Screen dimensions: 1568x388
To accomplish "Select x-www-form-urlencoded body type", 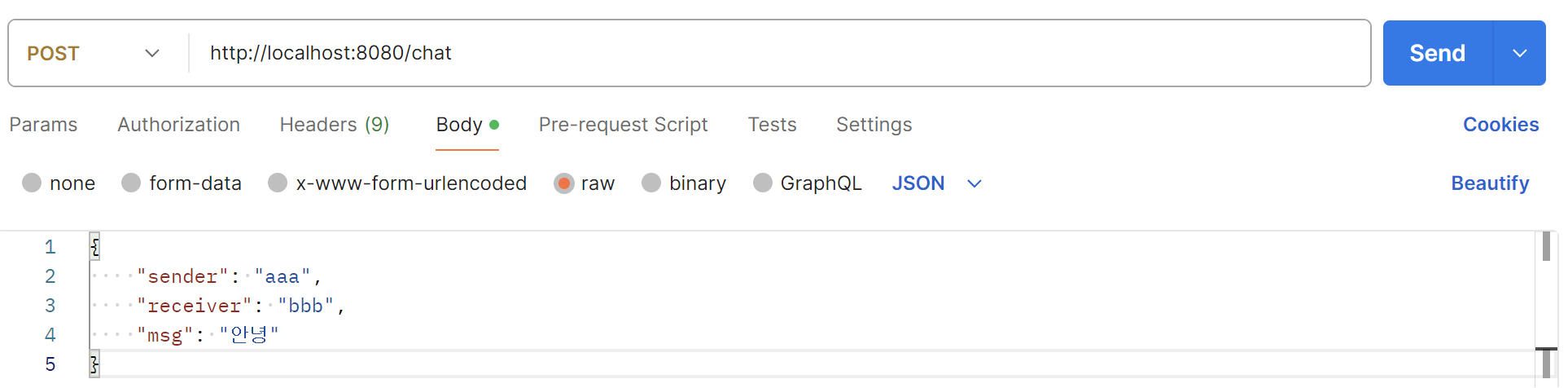I will (x=278, y=183).
